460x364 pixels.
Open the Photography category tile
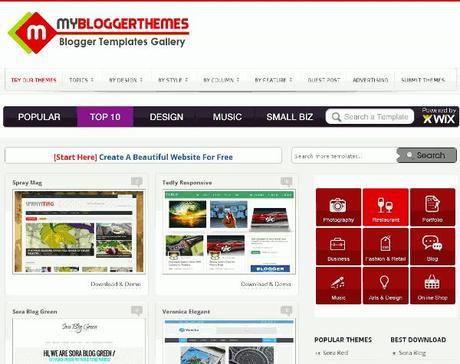coord(338,207)
